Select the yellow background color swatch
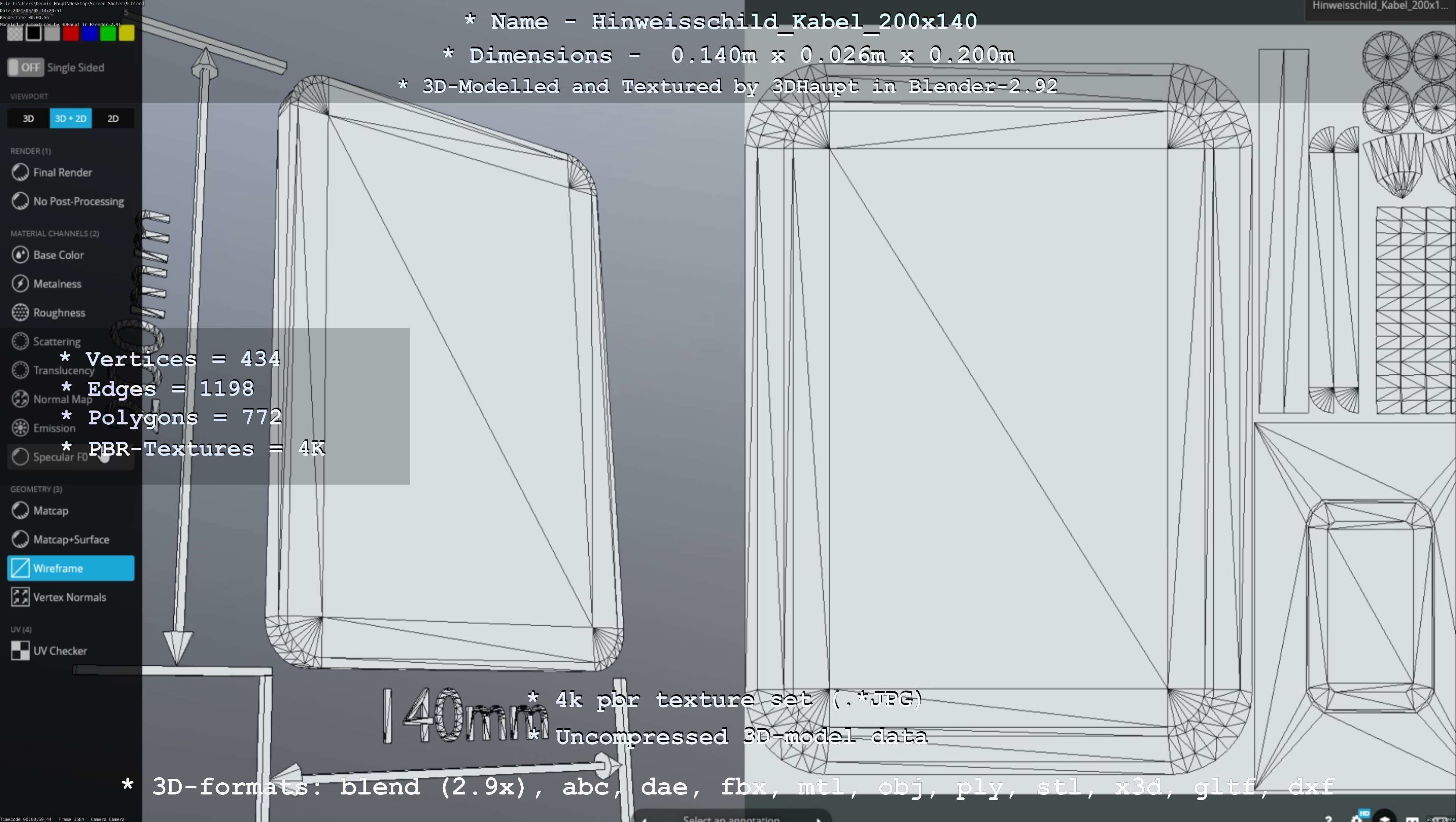 click(127, 33)
